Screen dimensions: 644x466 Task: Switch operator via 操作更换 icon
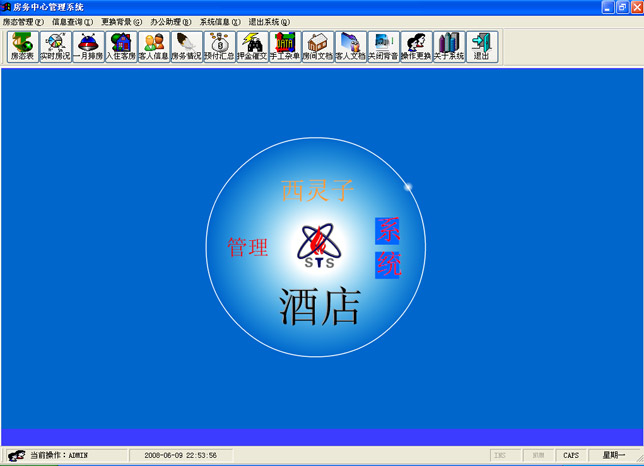click(x=416, y=46)
